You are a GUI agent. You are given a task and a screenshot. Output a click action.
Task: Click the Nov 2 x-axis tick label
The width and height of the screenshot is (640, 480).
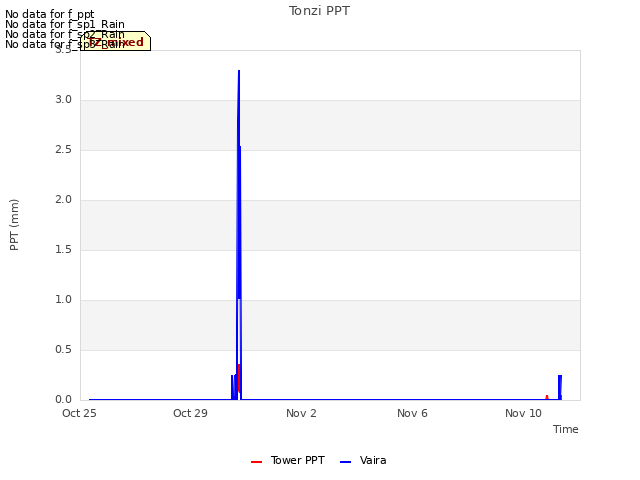click(301, 413)
